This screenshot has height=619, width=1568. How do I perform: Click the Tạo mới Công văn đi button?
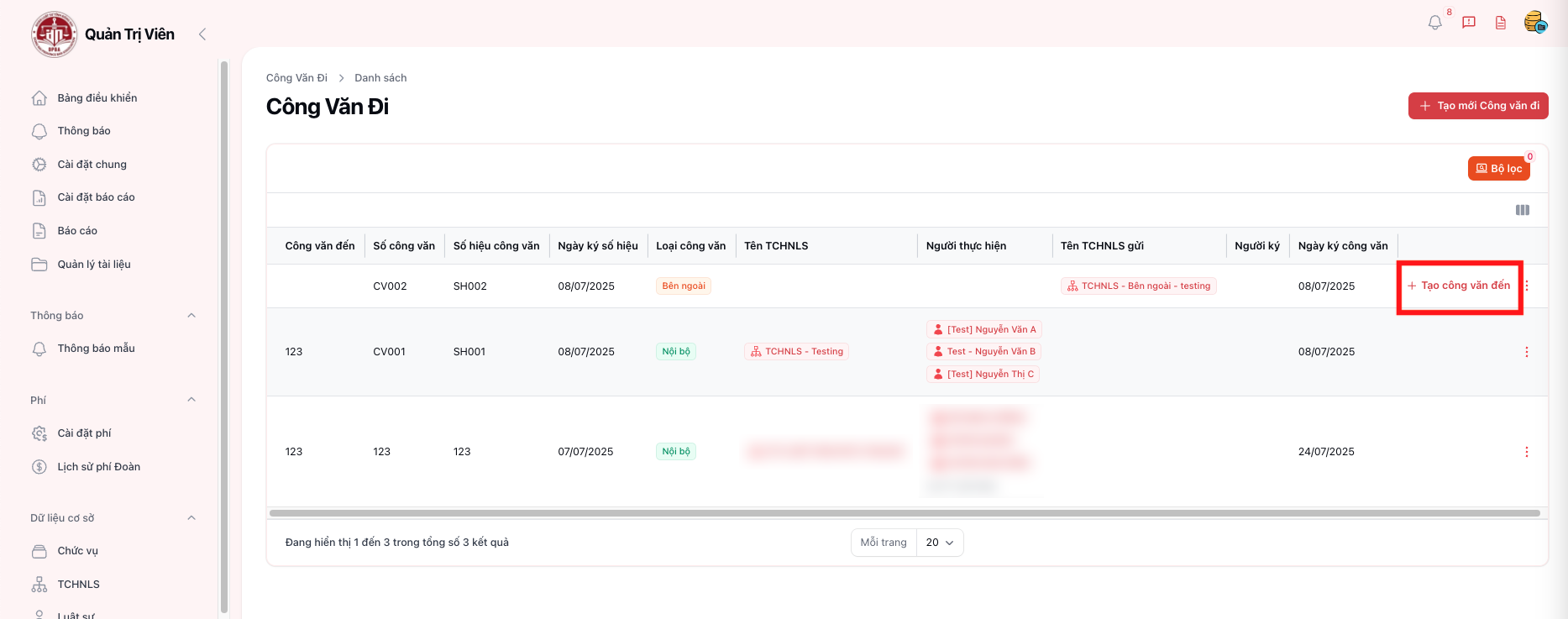coord(1478,106)
